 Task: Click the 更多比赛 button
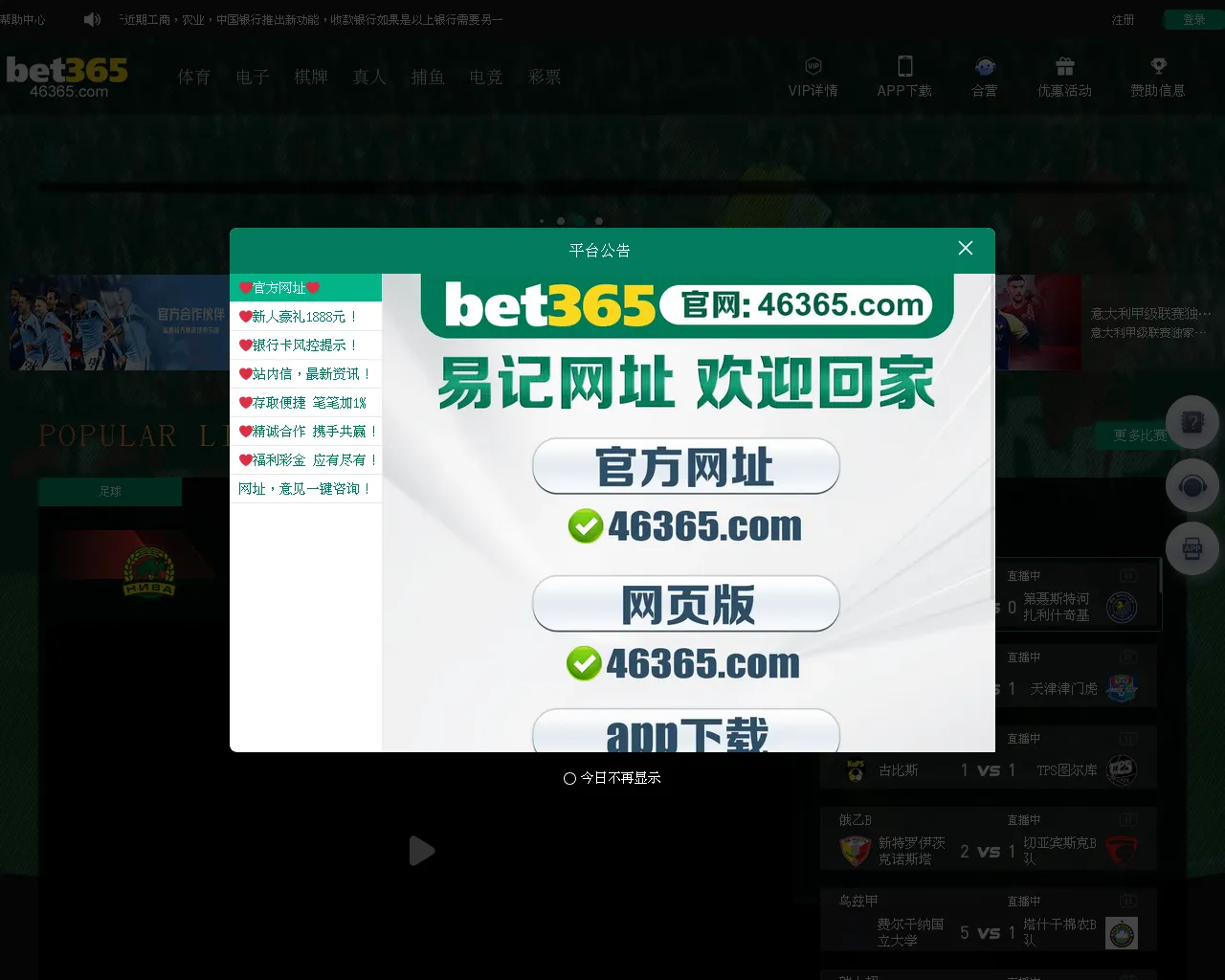pyautogui.click(x=1140, y=435)
